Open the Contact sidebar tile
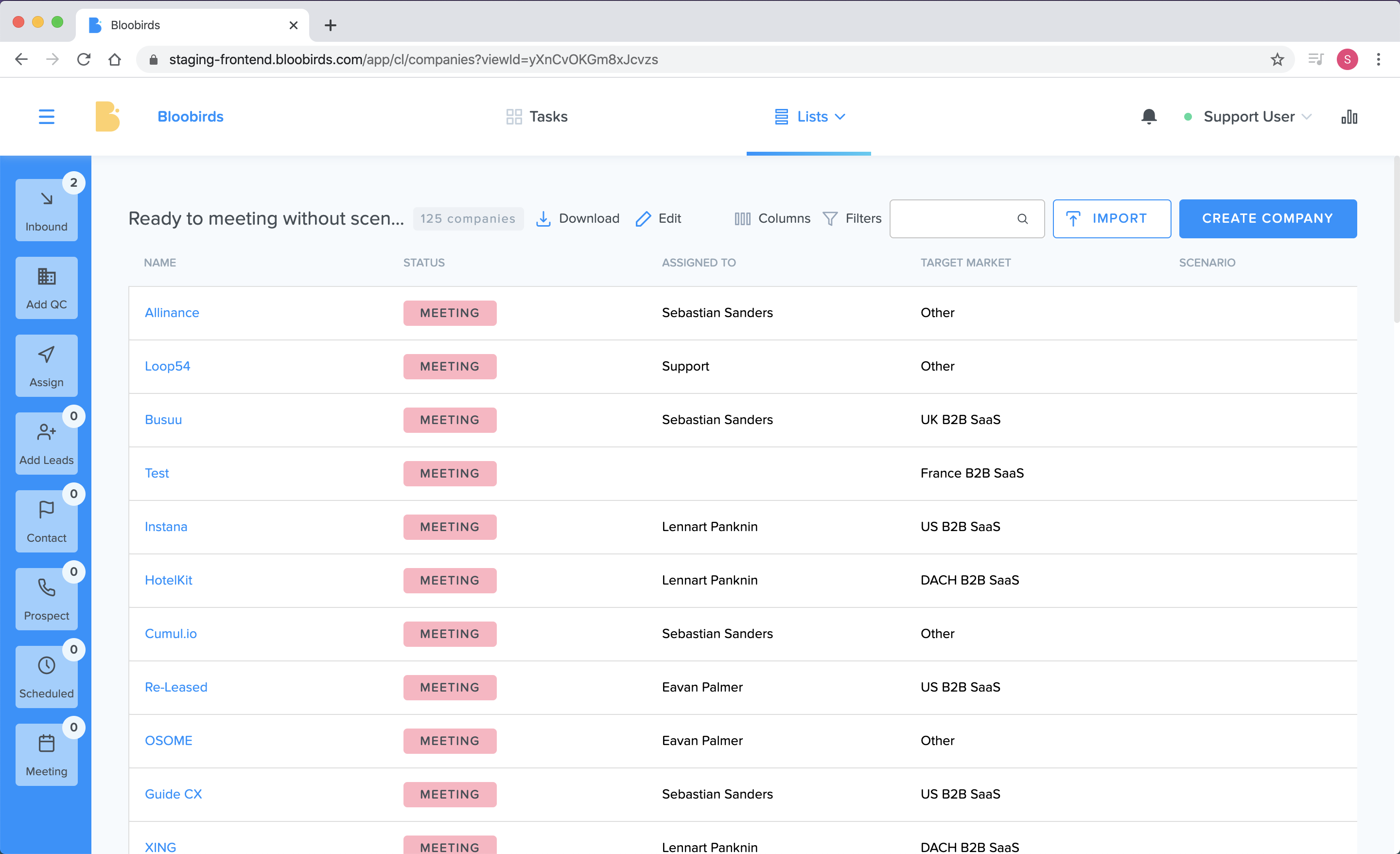Viewport: 1400px width, 854px height. click(47, 521)
